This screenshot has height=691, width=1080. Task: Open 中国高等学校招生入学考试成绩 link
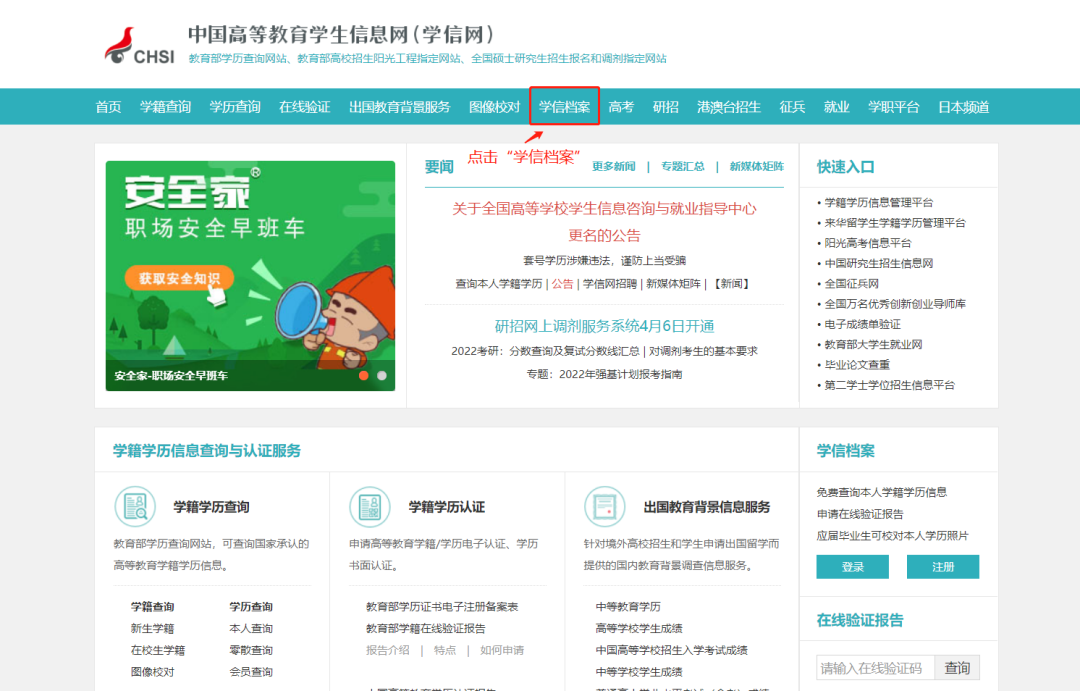point(672,650)
